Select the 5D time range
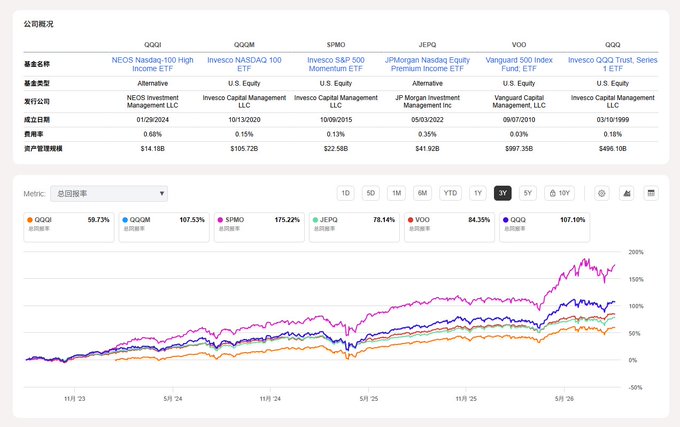The image size is (680, 427). pyautogui.click(x=371, y=193)
